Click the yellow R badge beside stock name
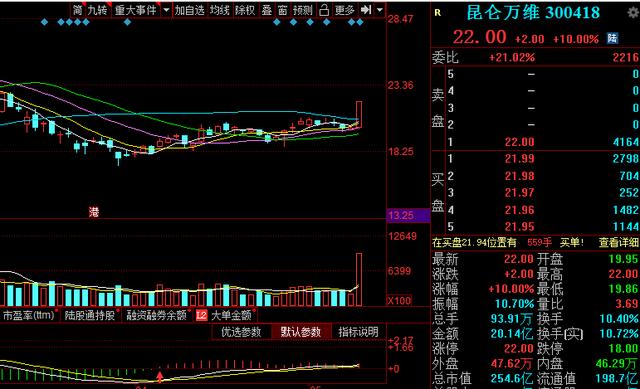 click(x=438, y=13)
